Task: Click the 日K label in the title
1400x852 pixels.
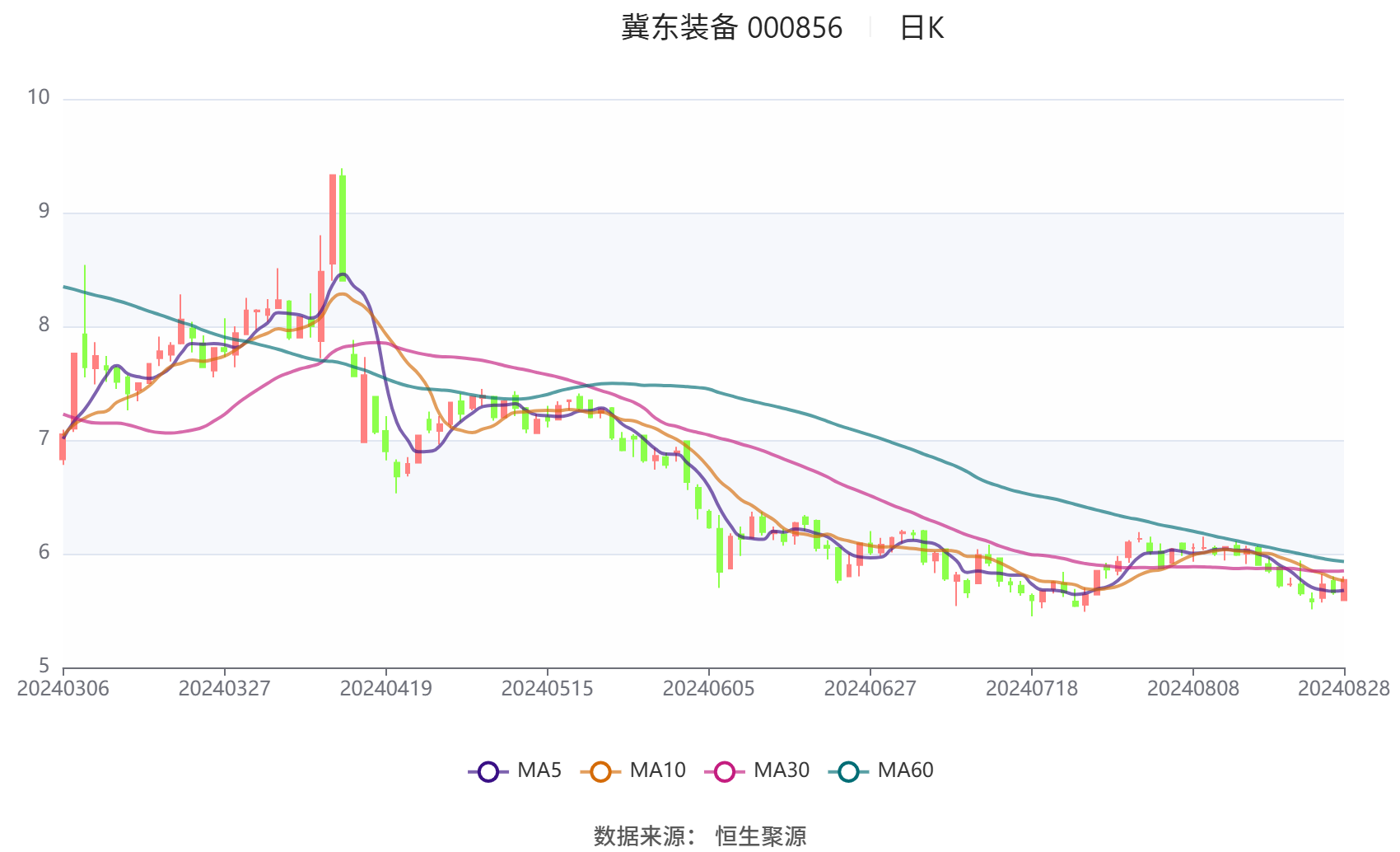Action: 922,28
